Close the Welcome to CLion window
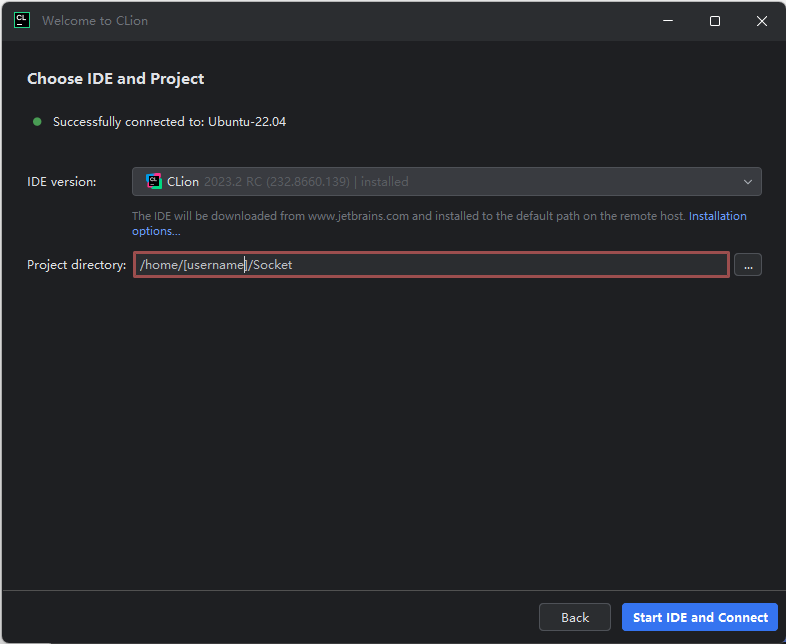This screenshot has height=644, width=786. point(762,21)
